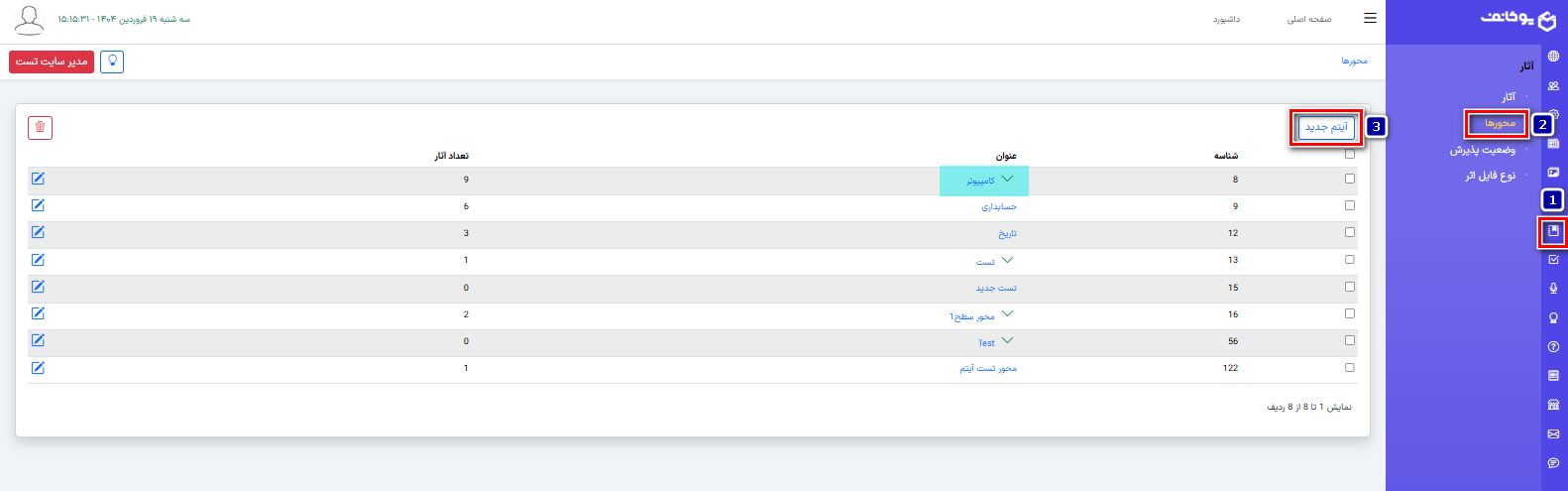The height and width of the screenshot is (491, 1568).
Task: Check the box for row ID 8
Action: tap(1349, 179)
